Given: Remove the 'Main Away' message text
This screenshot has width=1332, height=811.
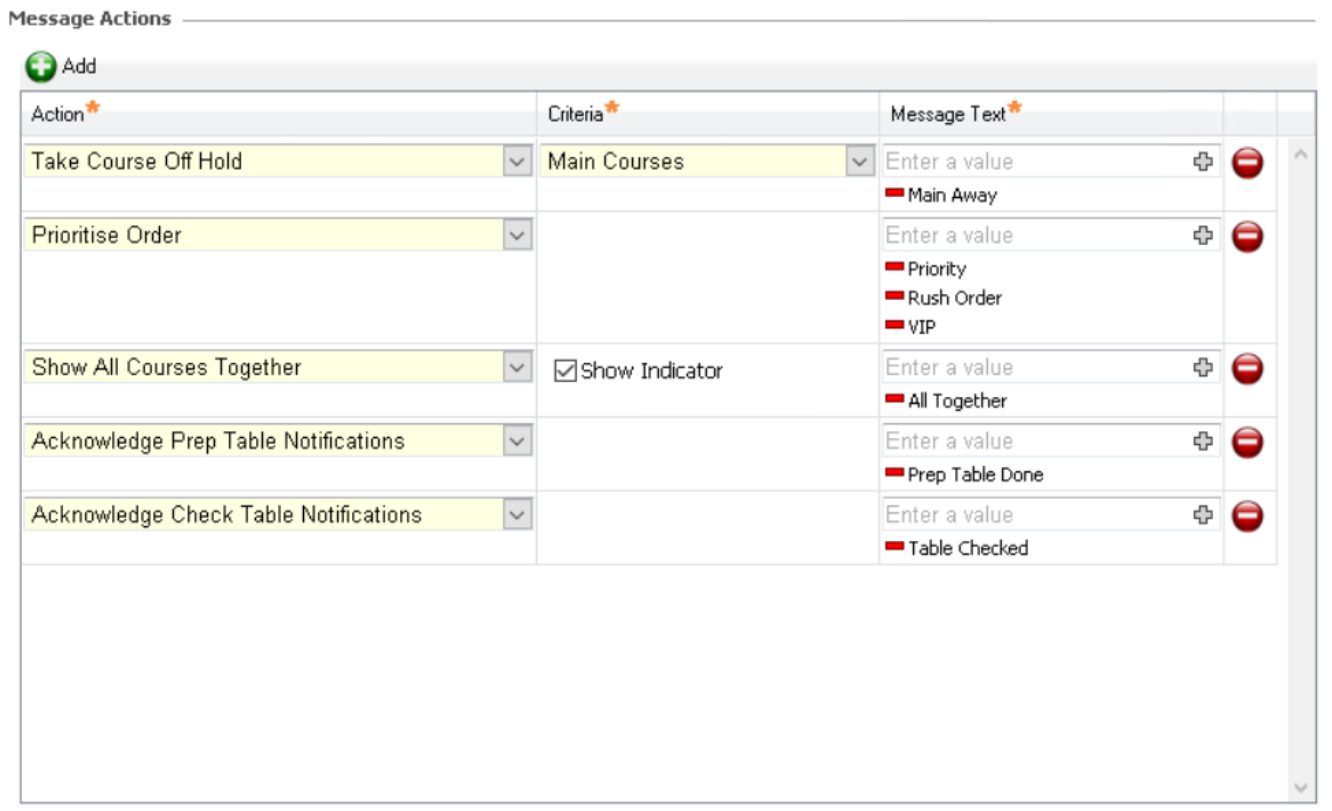Looking at the screenshot, I should pos(894,193).
